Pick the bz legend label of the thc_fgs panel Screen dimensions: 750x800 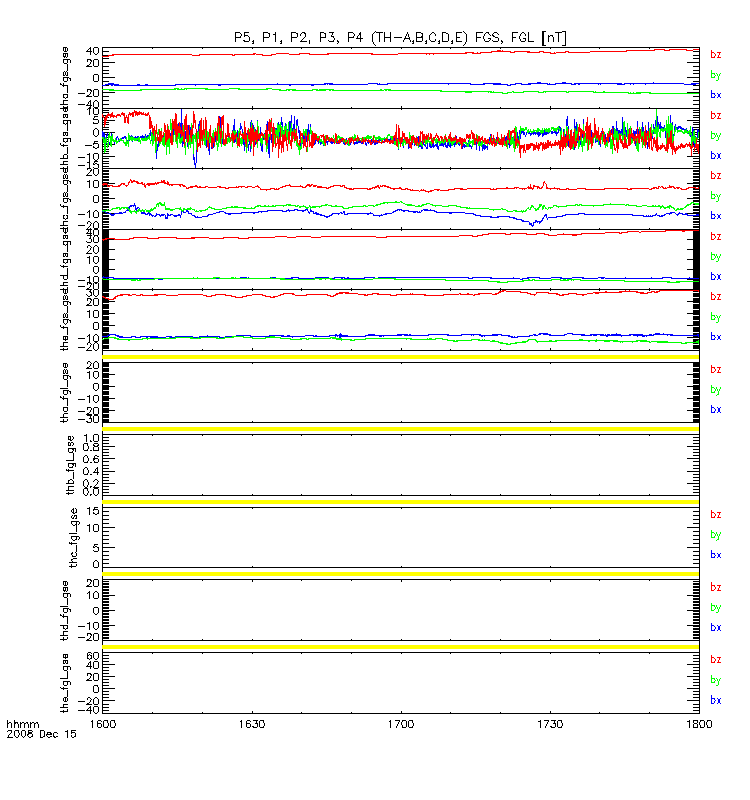[x=715, y=176]
